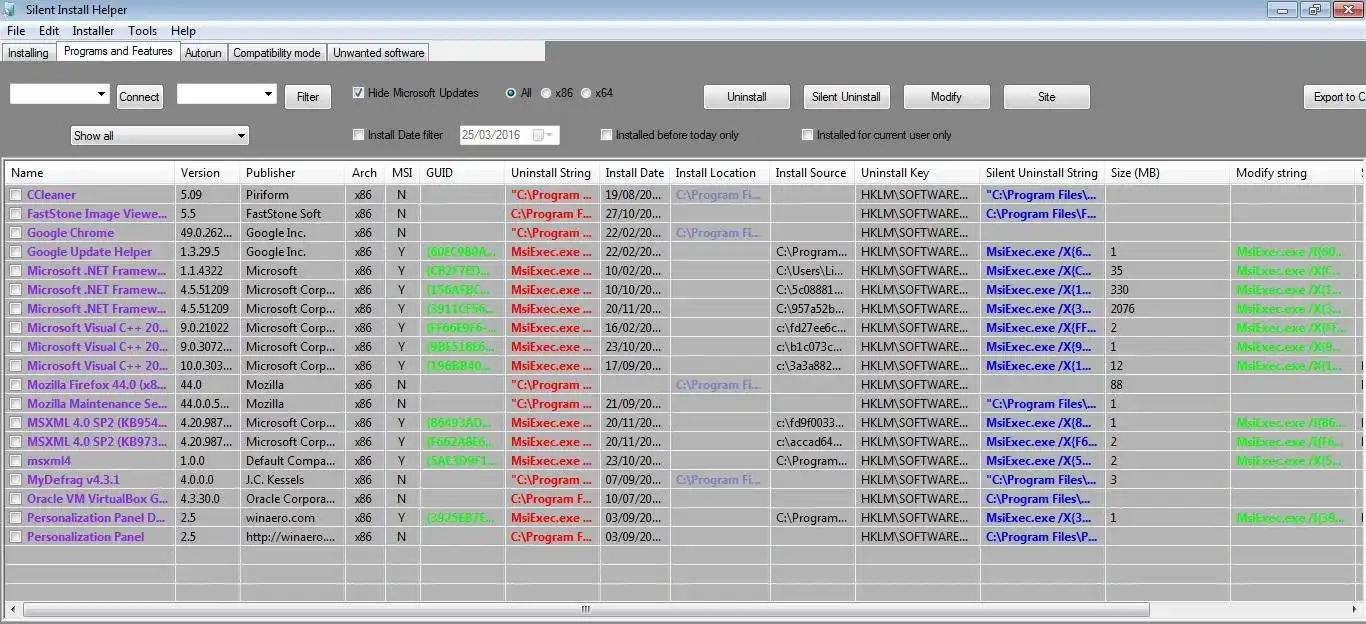Click the Oracle Corpora... publisher cell
The height and width of the screenshot is (624, 1366).
[x=291, y=499]
